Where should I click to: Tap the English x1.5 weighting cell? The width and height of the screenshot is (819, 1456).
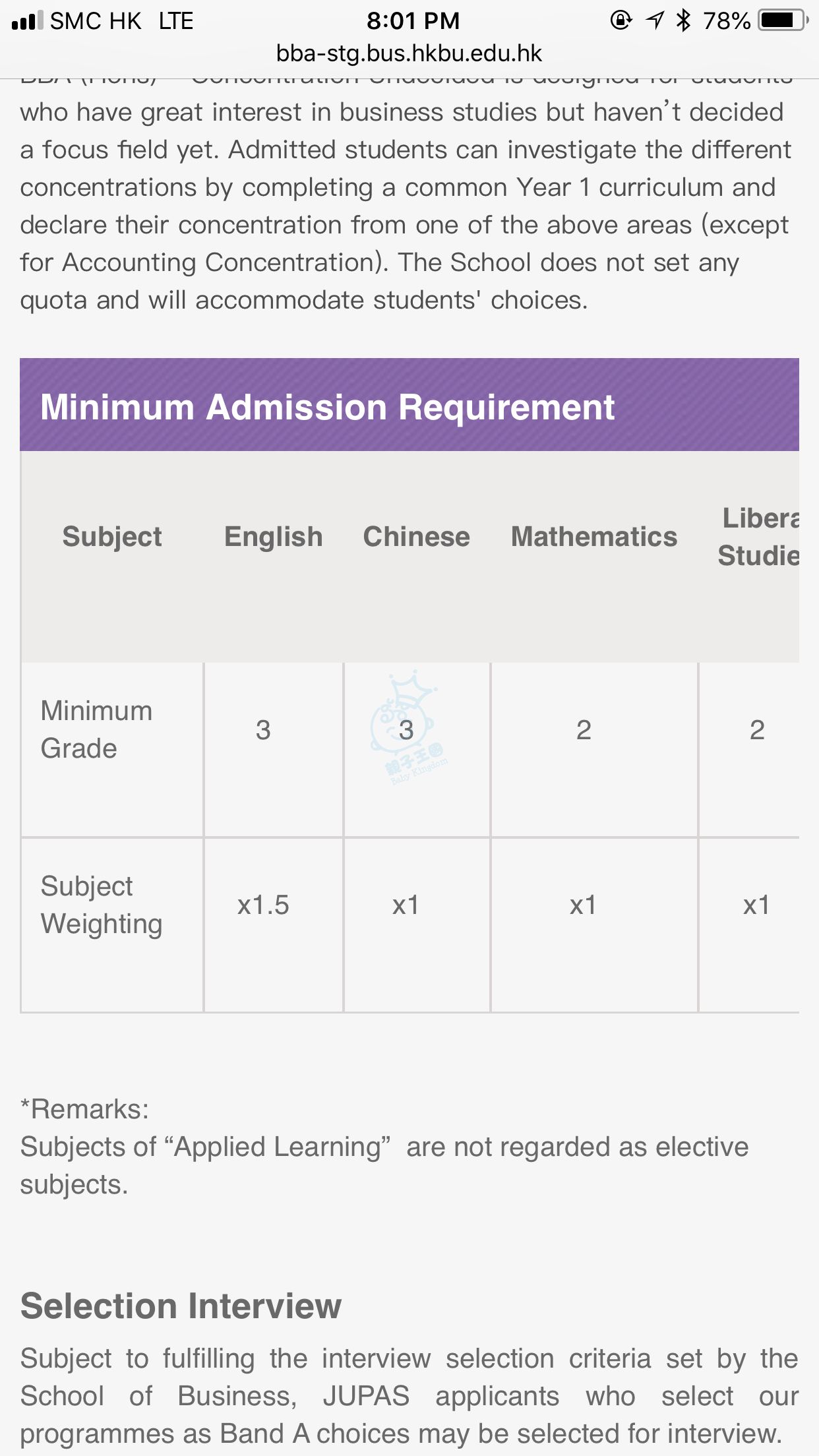[x=263, y=905]
